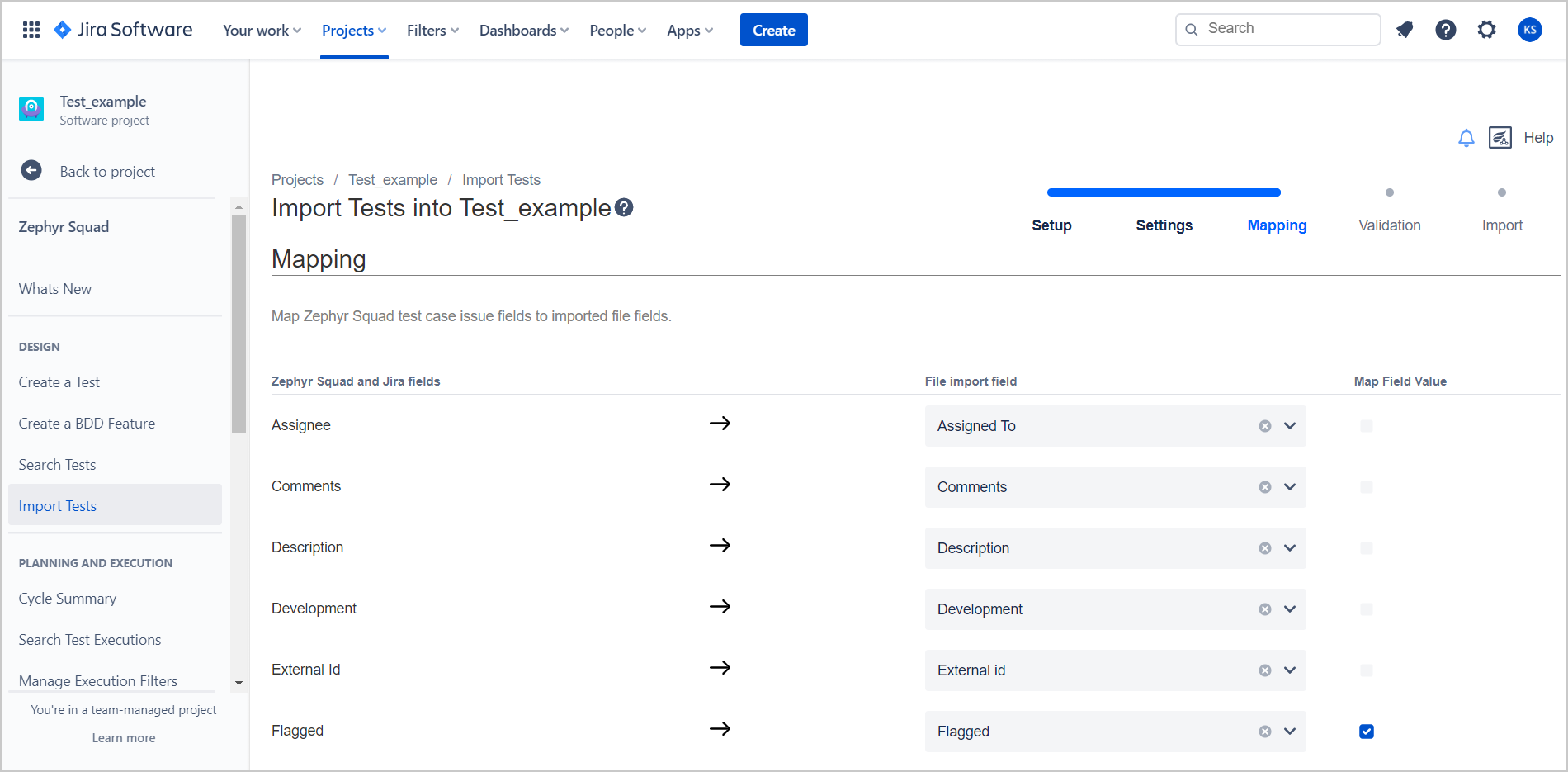Open Search Tests in sidebar
Viewport: 1568px width, 772px height.
click(57, 465)
